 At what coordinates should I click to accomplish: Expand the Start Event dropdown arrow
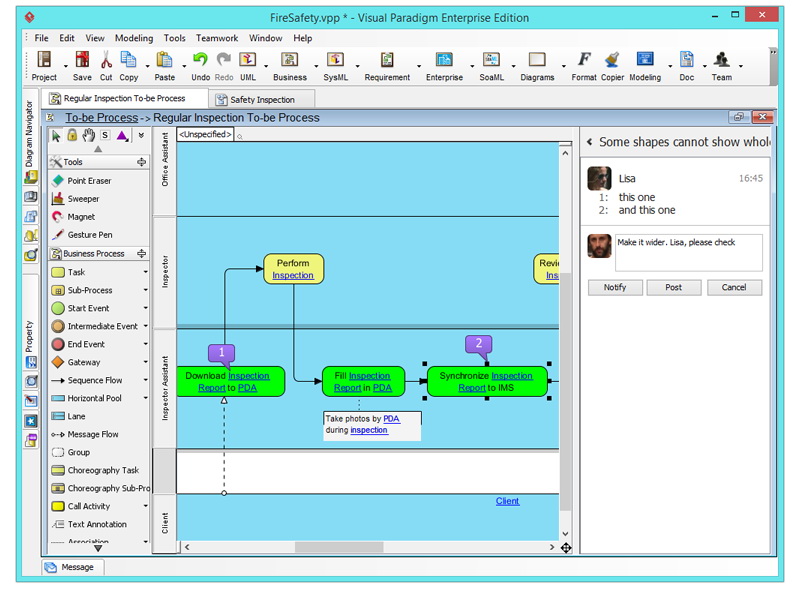tap(145, 308)
